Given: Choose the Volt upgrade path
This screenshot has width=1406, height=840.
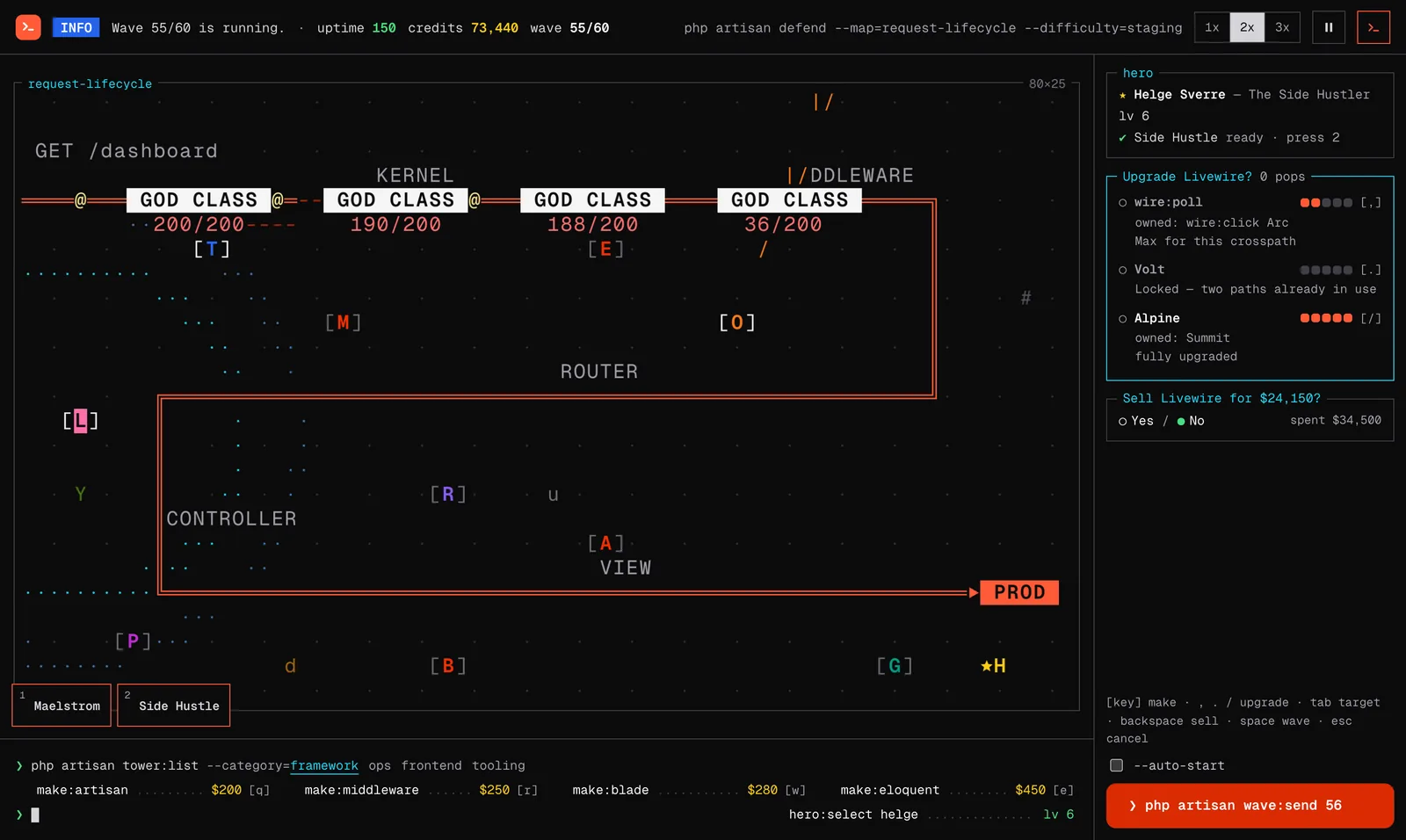Looking at the screenshot, I should click(1250, 279).
